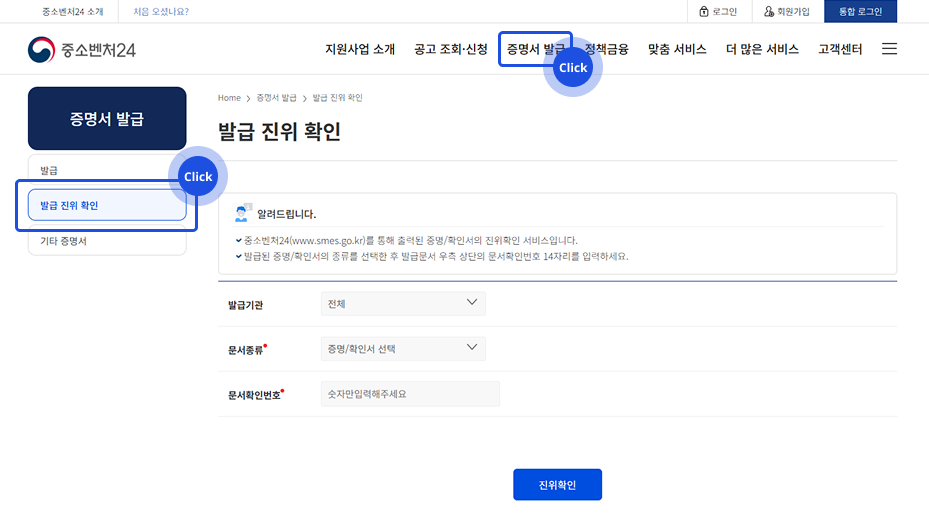Click the 로그인 lock icon link
Screen dimensions: 929x532
(718, 12)
